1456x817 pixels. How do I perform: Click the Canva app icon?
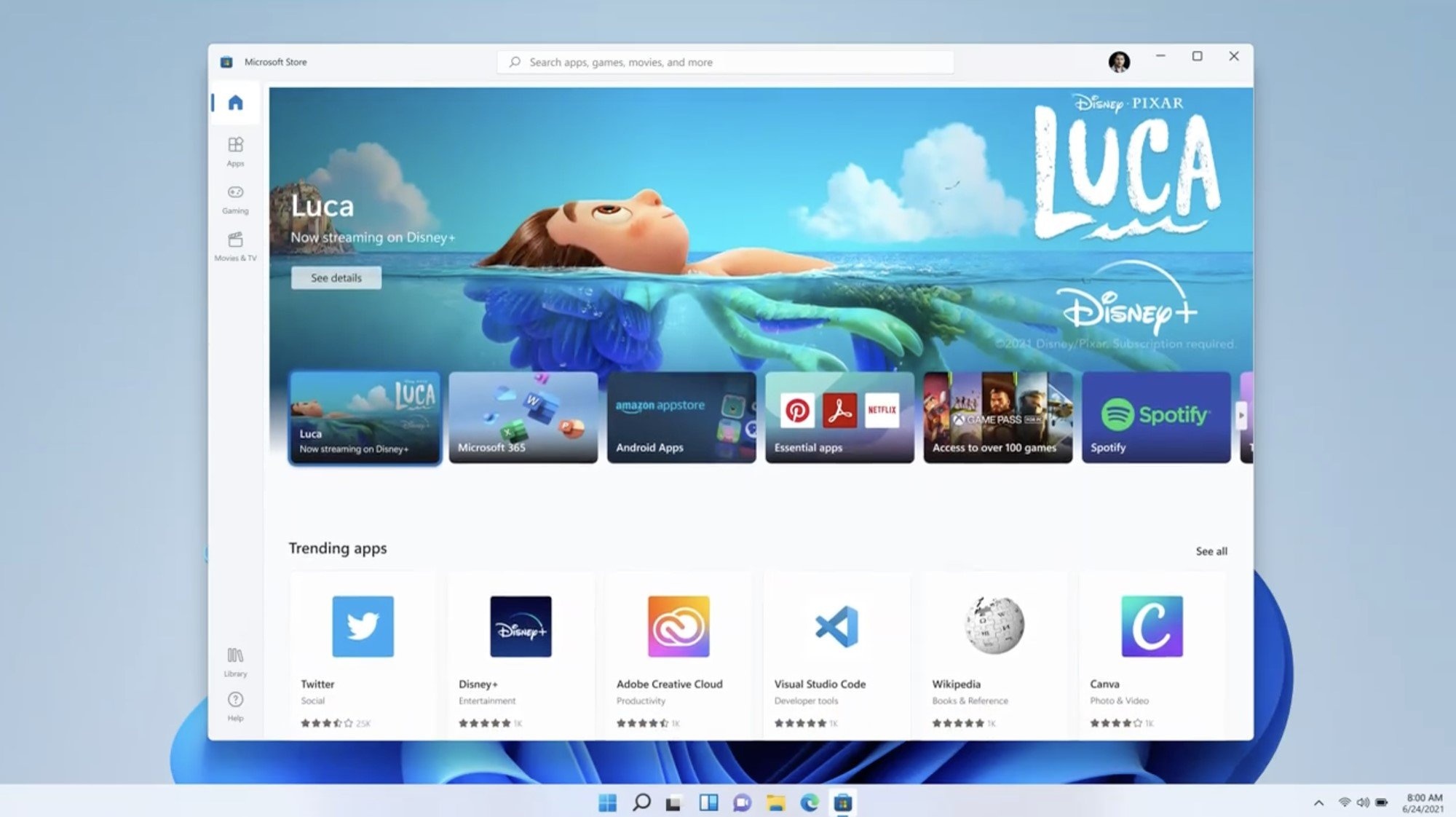[x=1152, y=626]
